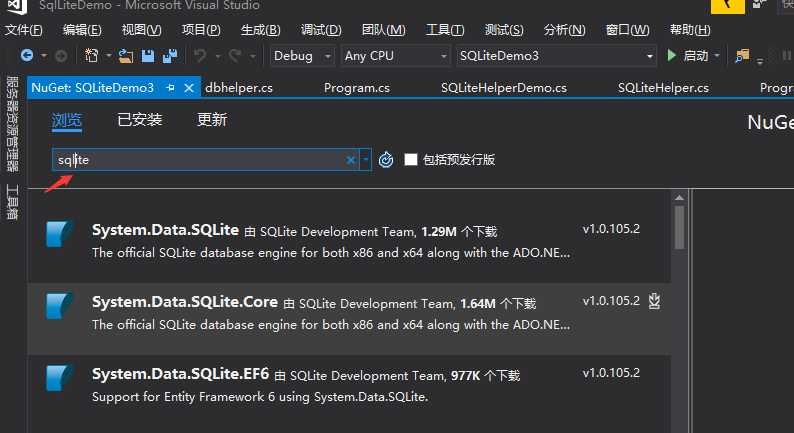The image size is (794, 433).
Task: Click the Save floppy disk icon
Action: tap(148, 56)
